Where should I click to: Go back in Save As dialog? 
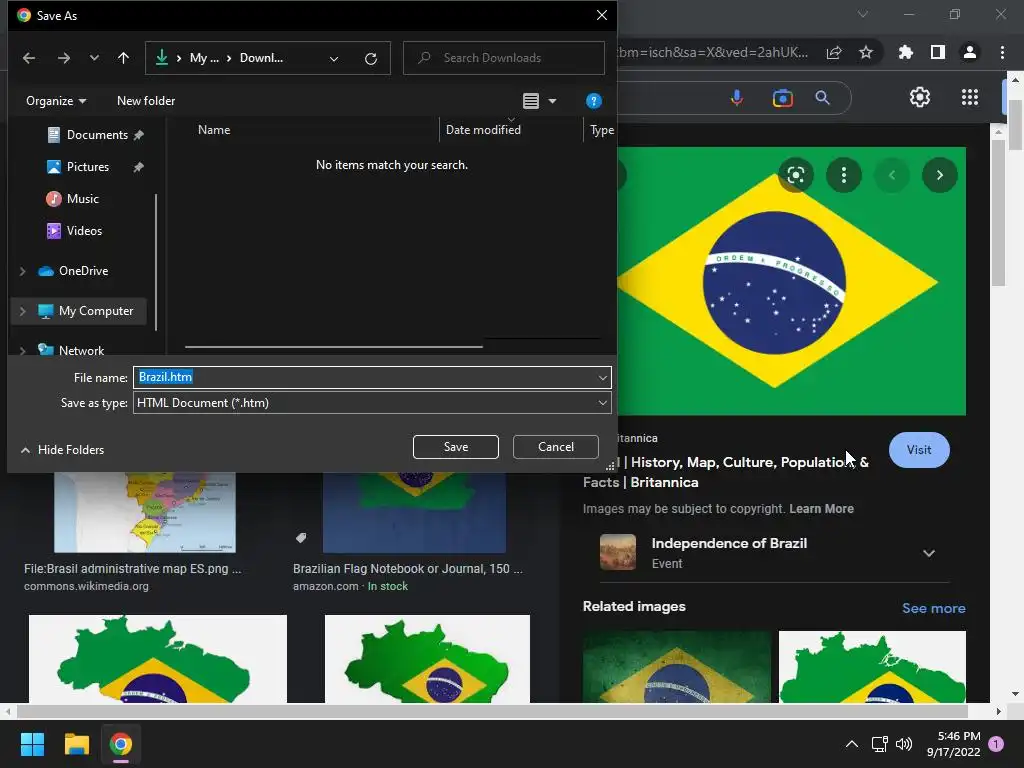tap(29, 58)
